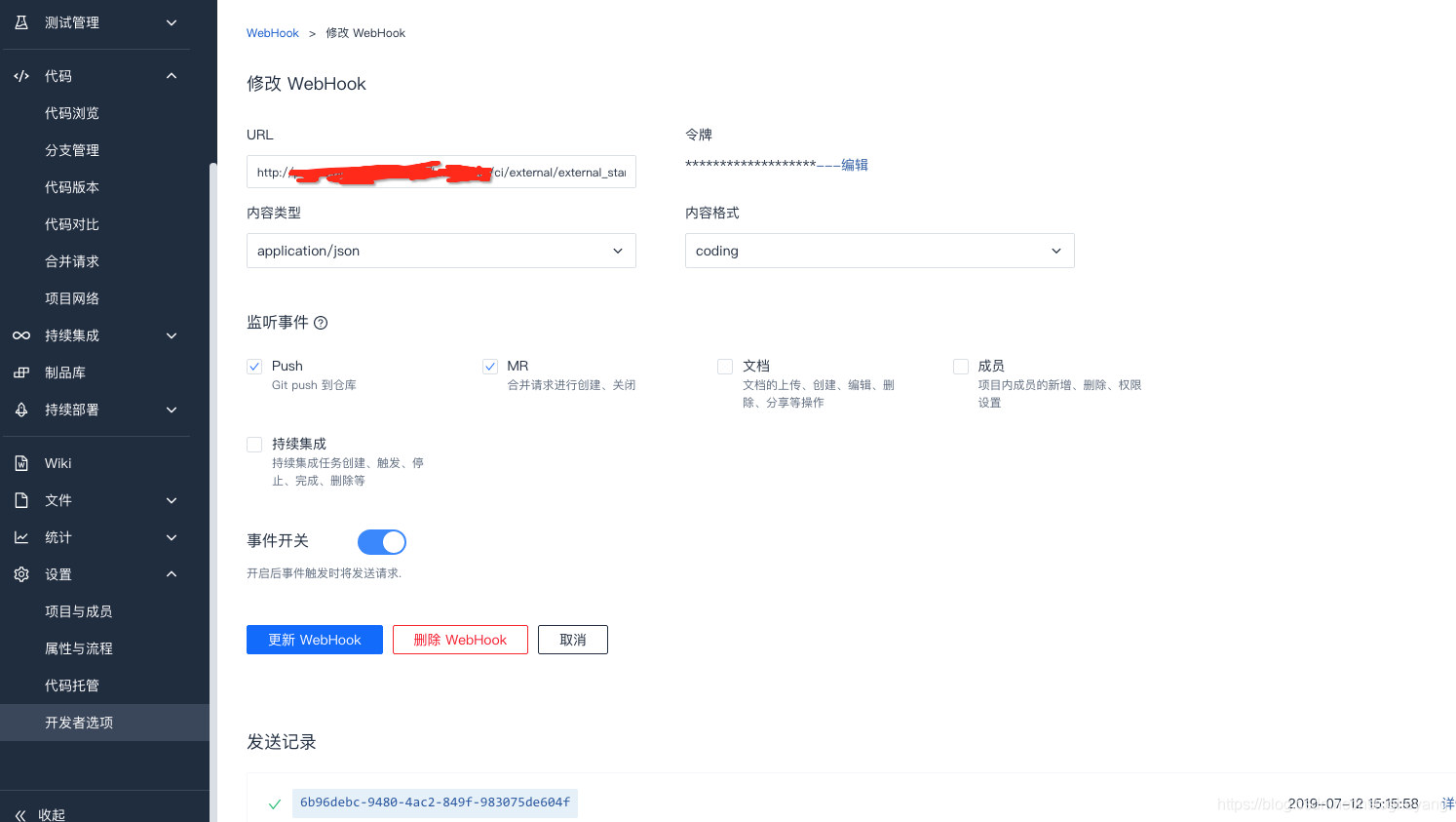Image resolution: width=1456 pixels, height=822 pixels.
Task: Click the test management flask icon
Action: click(21, 22)
